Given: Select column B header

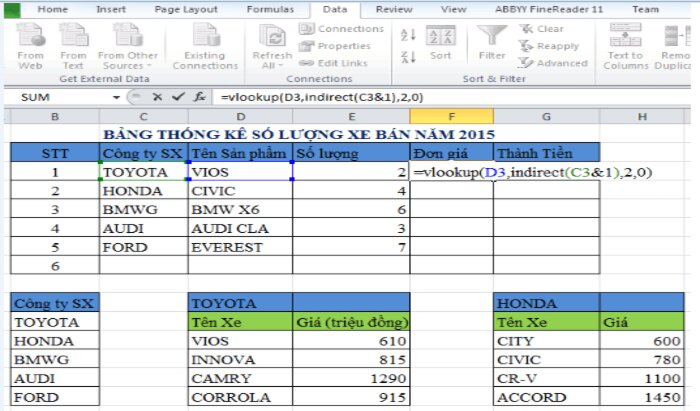Looking at the screenshot, I should pyautogui.click(x=54, y=116).
